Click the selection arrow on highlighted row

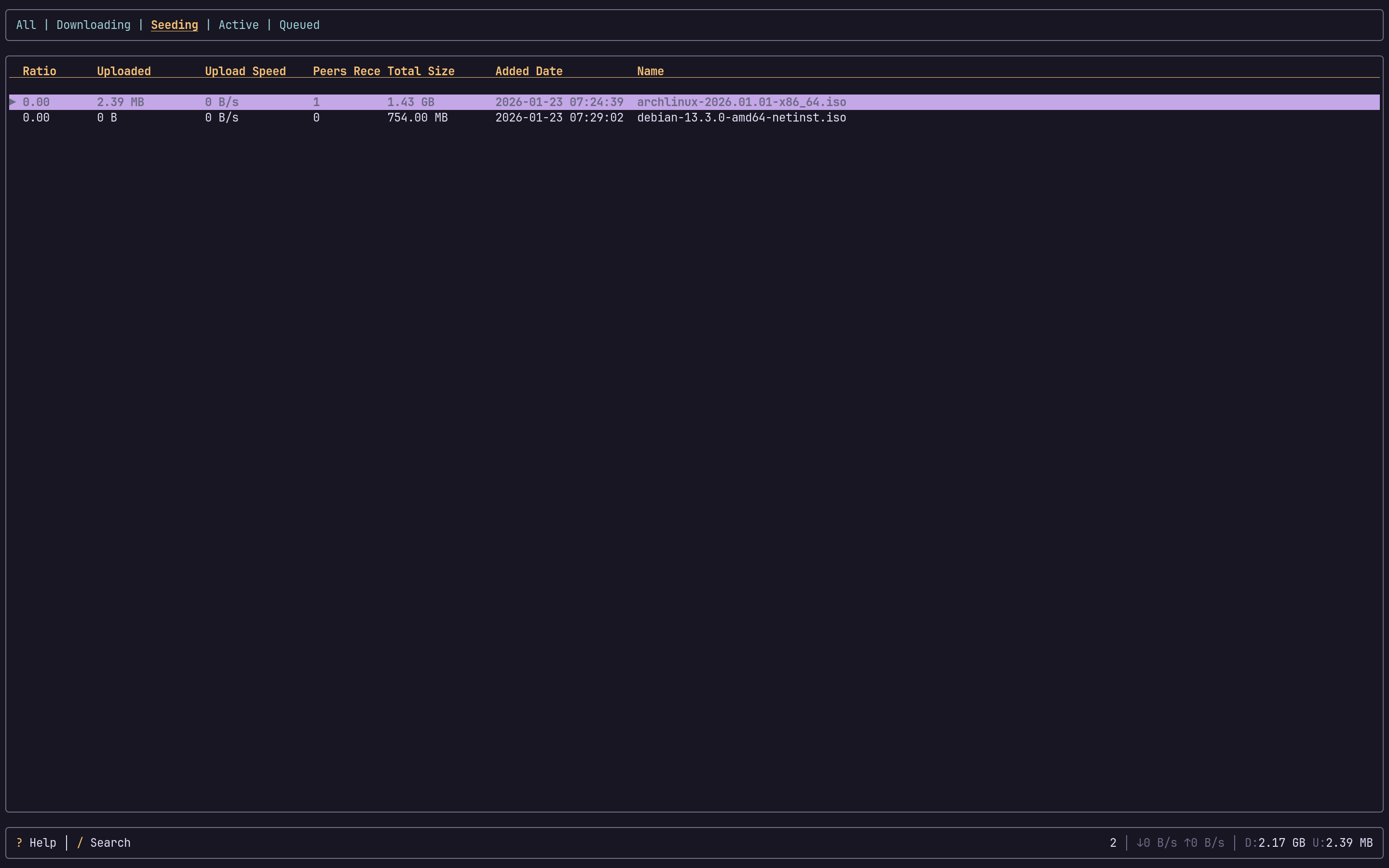coord(13,102)
